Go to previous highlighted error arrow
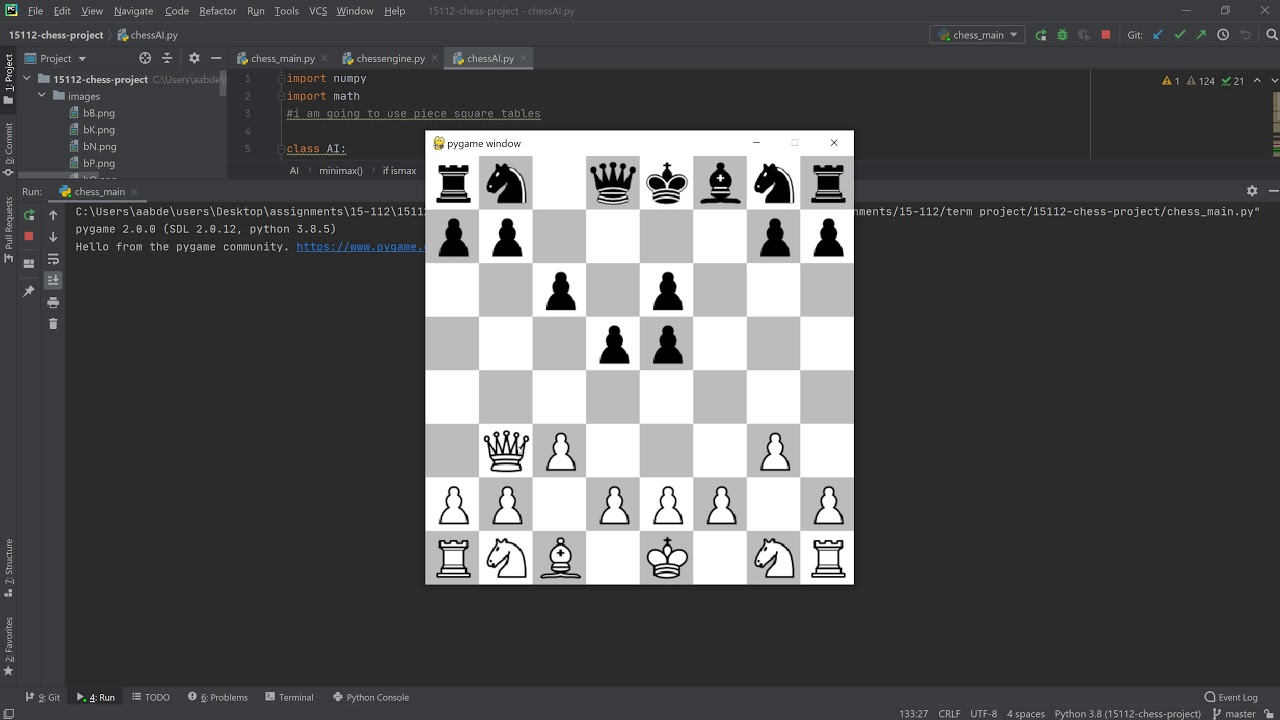This screenshot has height=720, width=1280. pos(1255,81)
